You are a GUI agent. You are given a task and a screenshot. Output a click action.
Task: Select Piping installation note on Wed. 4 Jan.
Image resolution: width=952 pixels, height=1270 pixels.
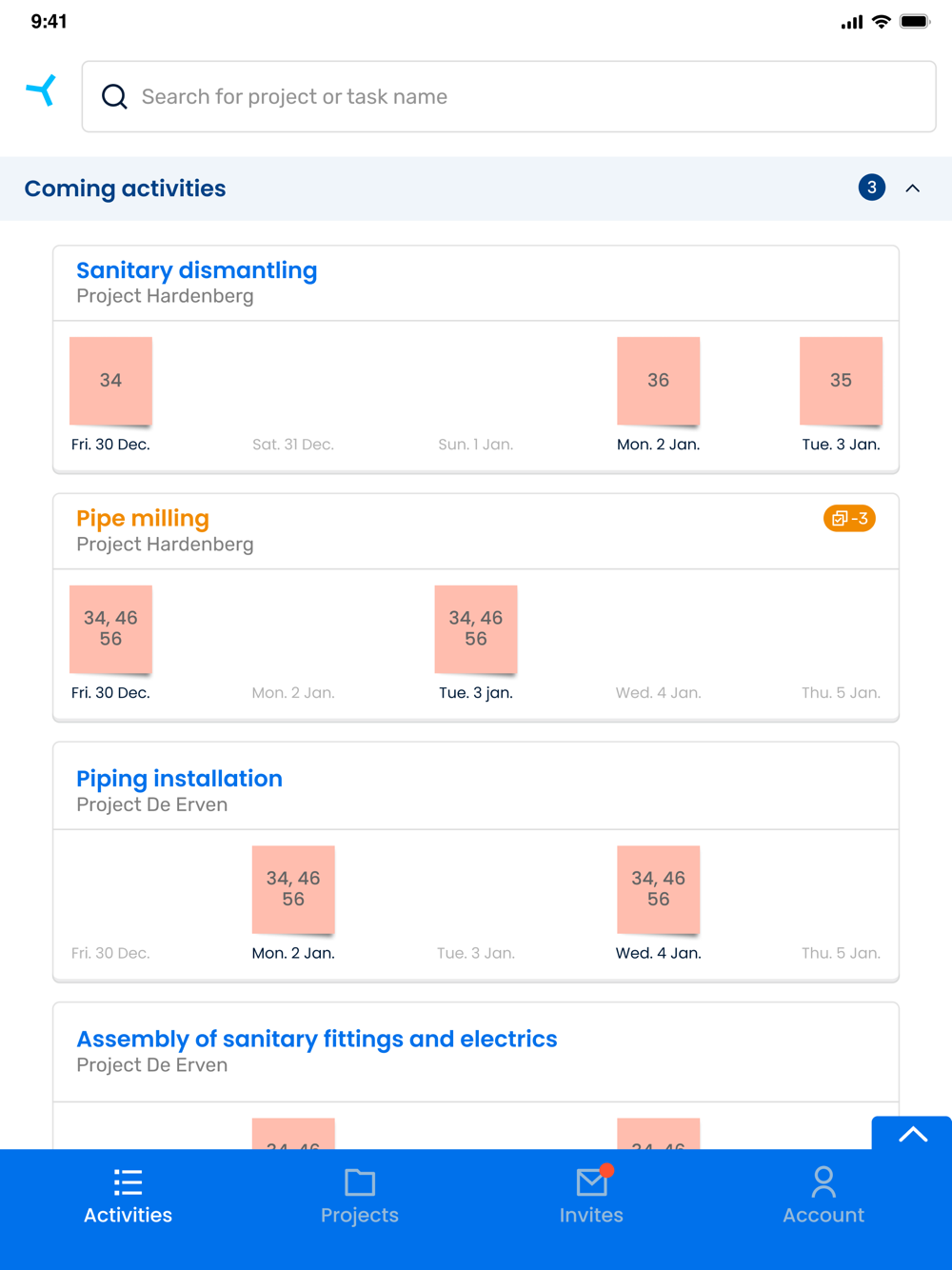coord(658,889)
